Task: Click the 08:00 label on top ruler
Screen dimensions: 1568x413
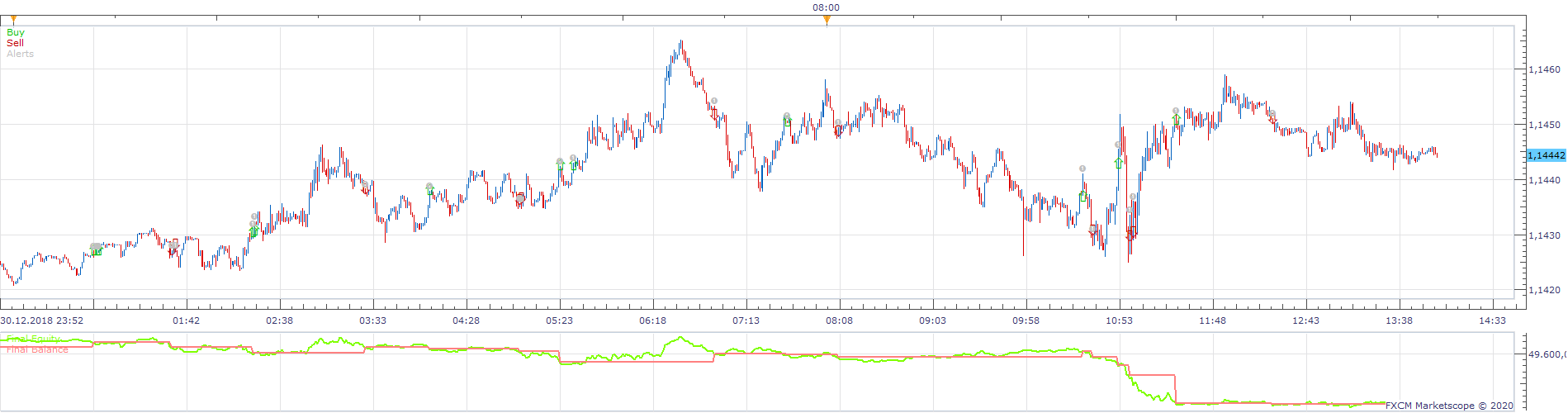Action: [826, 7]
